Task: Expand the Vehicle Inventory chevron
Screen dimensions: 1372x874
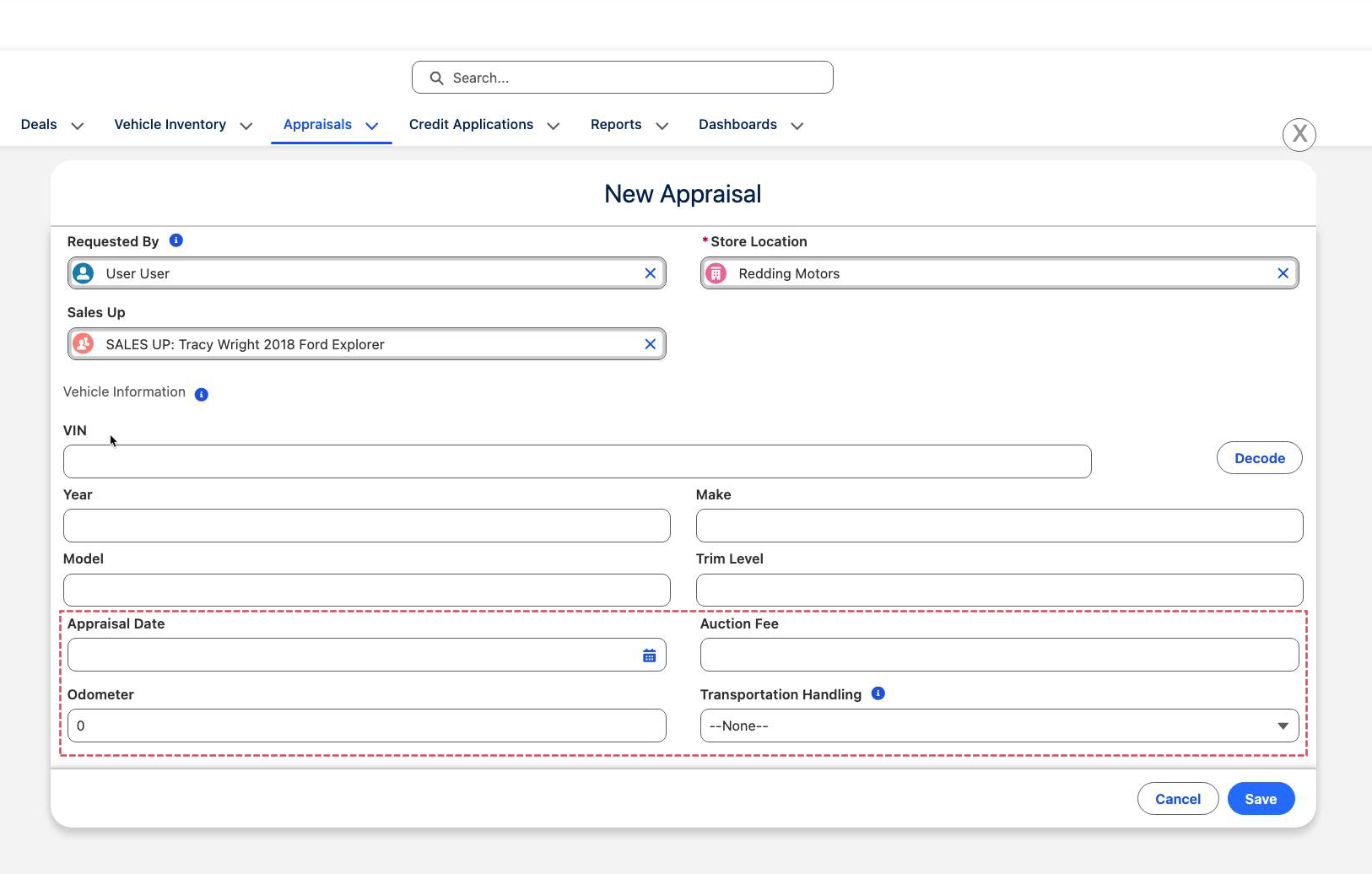Action: (246, 126)
